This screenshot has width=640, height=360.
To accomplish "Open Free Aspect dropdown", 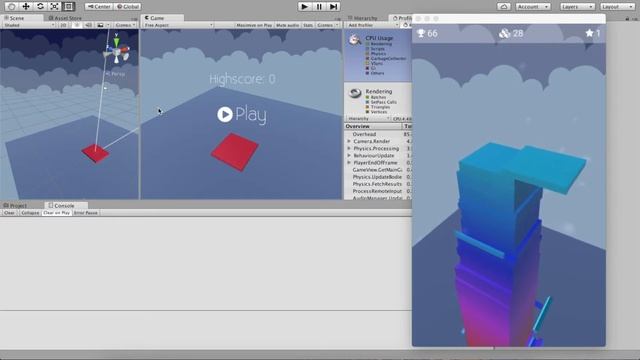I will [178, 25].
